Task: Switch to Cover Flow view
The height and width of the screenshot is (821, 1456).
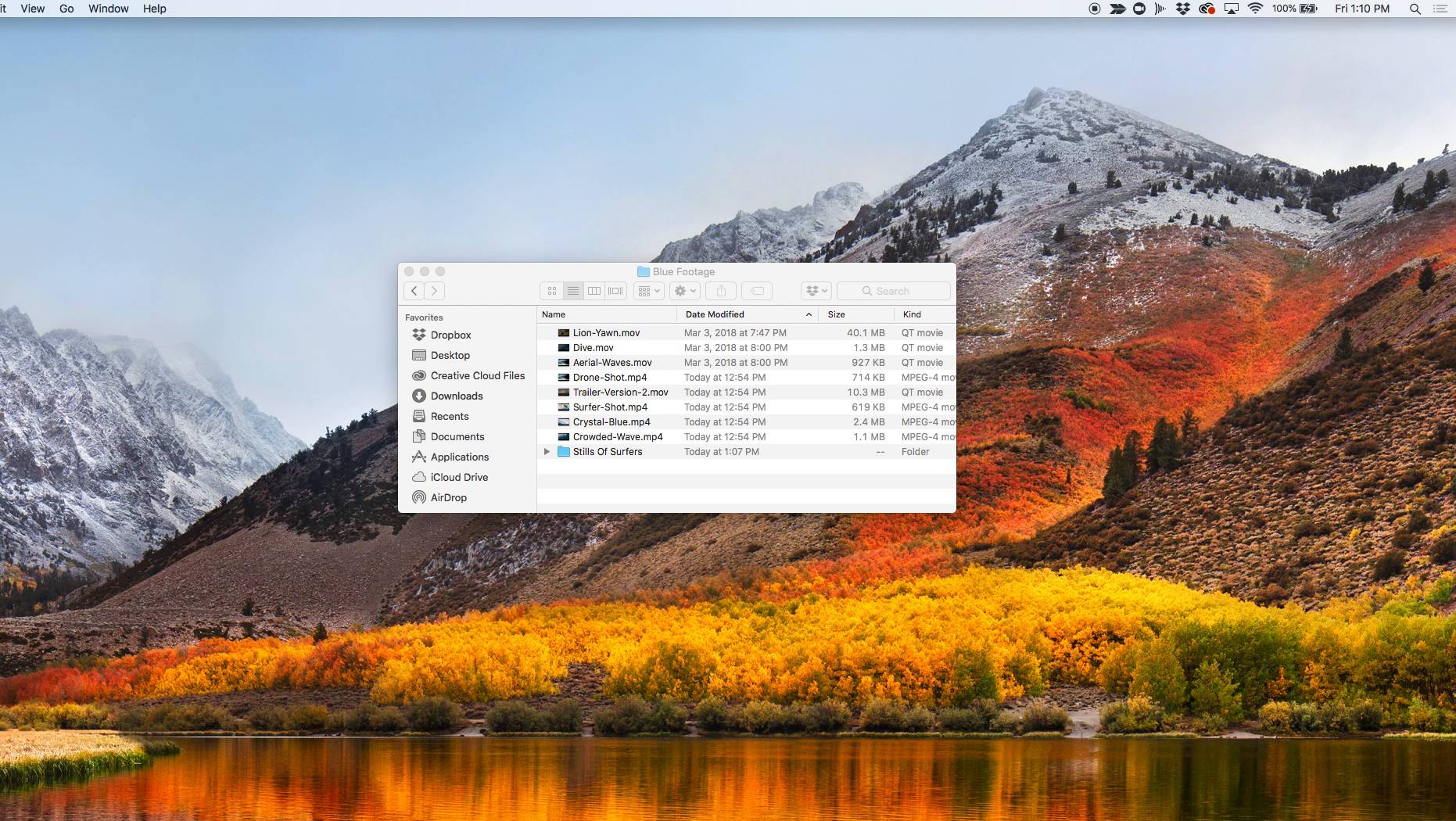Action: coord(616,291)
